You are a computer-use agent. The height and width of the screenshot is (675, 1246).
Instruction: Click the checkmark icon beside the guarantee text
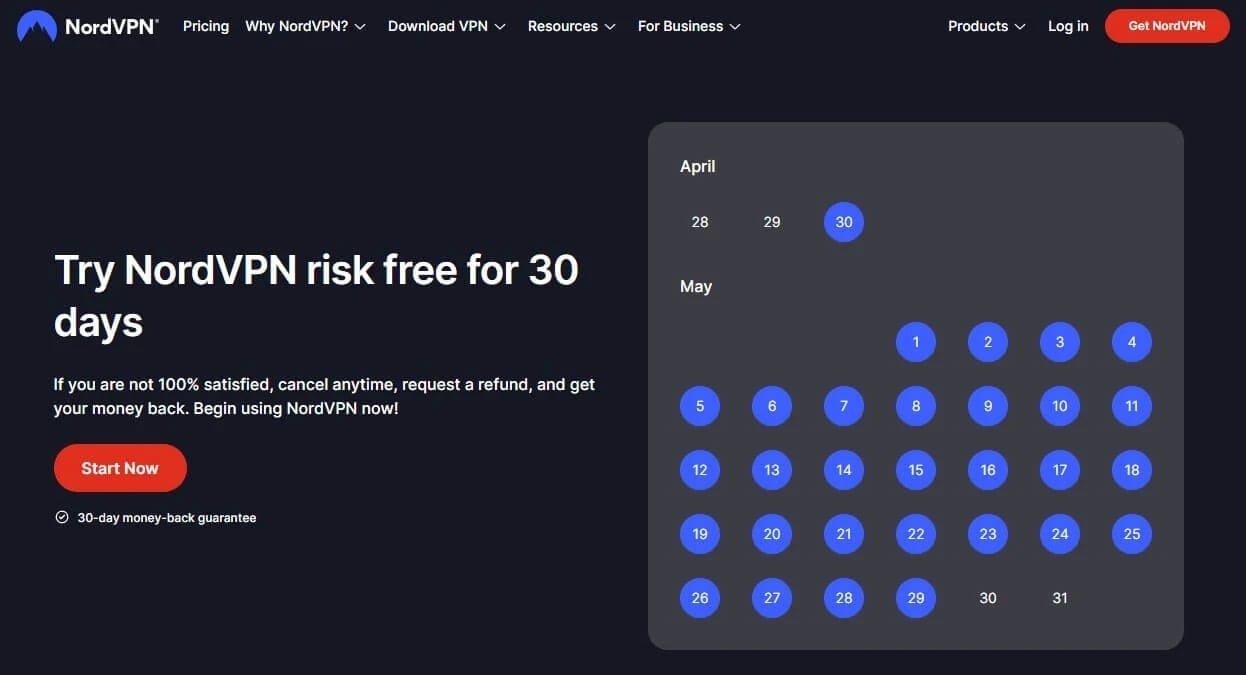(x=62, y=517)
